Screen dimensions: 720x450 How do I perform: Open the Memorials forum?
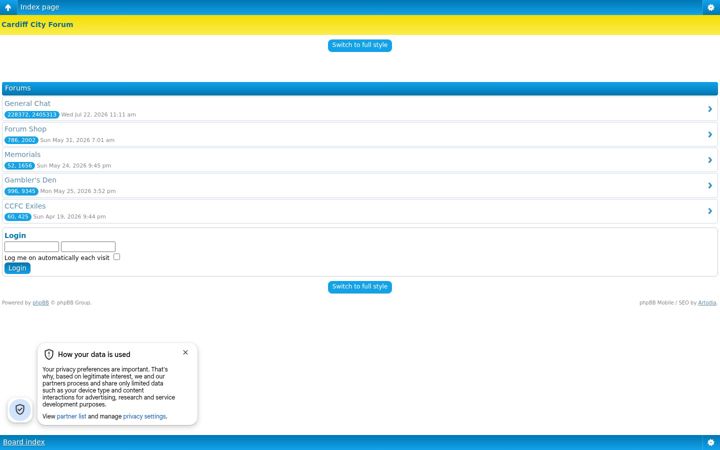(22, 155)
